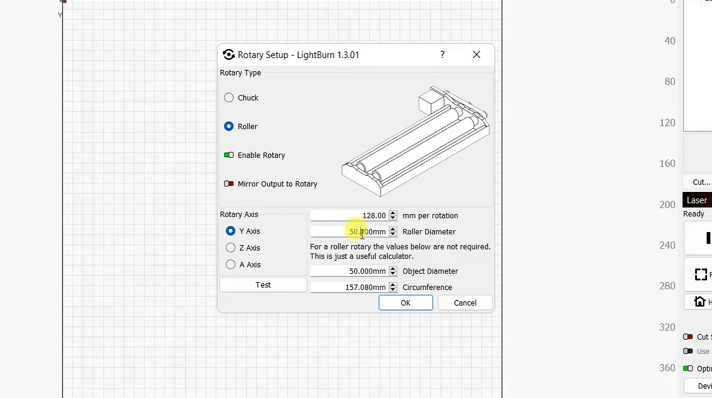Click the roller rotary illustration
Viewport: 712px width, 398px height.
pyautogui.click(x=415, y=141)
